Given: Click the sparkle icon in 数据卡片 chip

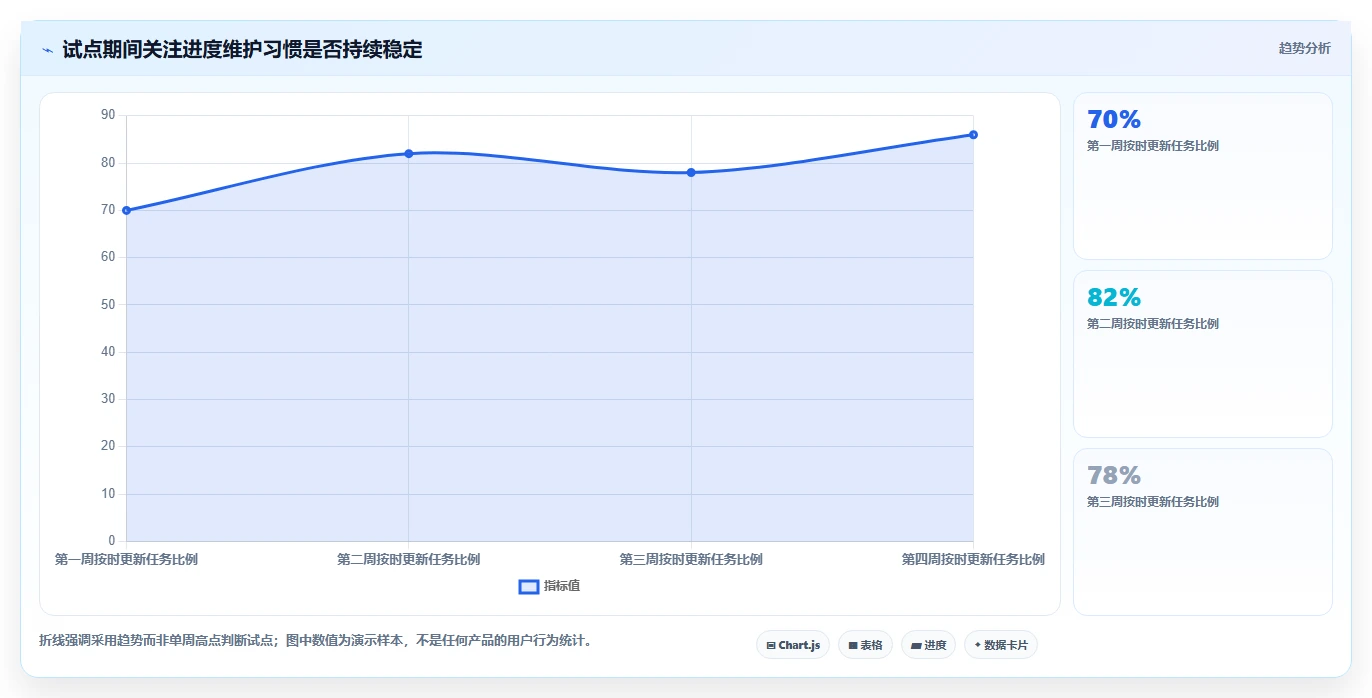Looking at the screenshot, I should 977,645.
